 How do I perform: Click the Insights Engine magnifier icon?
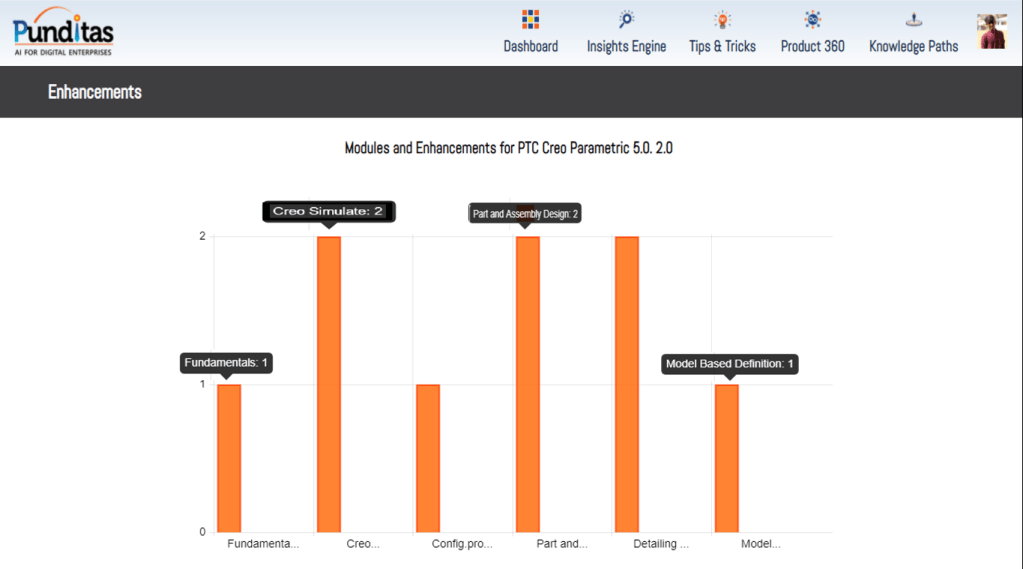pos(626,19)
